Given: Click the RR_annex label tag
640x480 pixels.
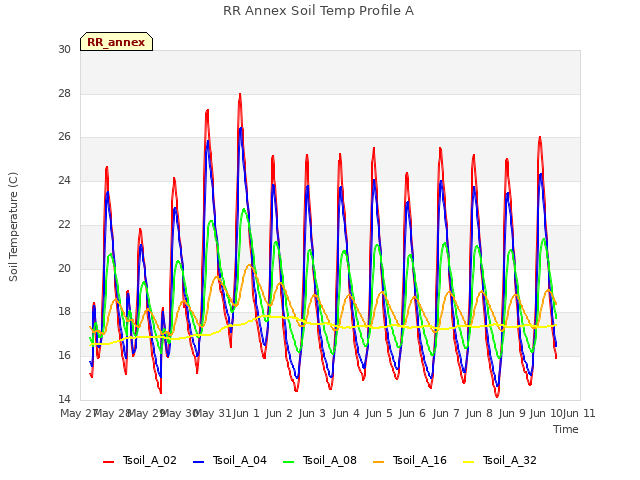Looking at the screenshot, I should click(x=116, y=42).
